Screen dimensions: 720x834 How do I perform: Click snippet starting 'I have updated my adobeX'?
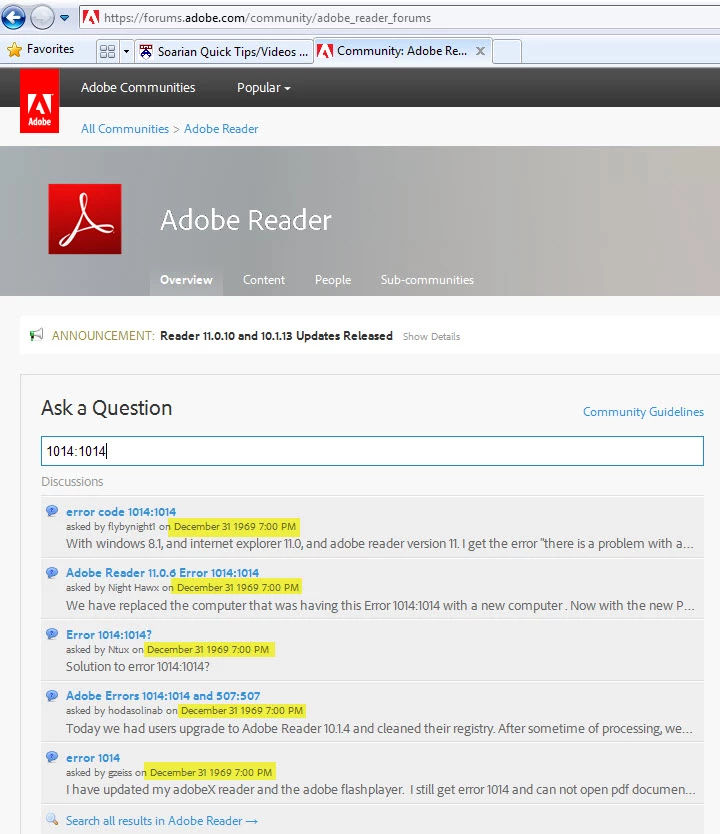point(381,789)
